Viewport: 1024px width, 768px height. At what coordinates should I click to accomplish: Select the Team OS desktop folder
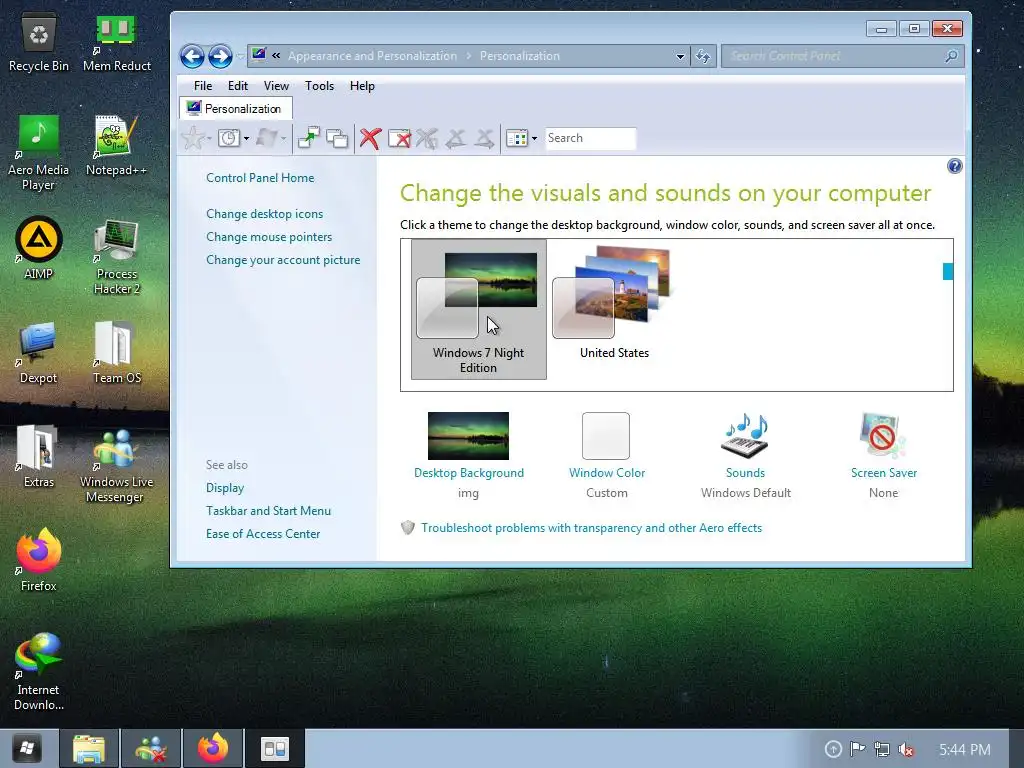click(116, 353)
